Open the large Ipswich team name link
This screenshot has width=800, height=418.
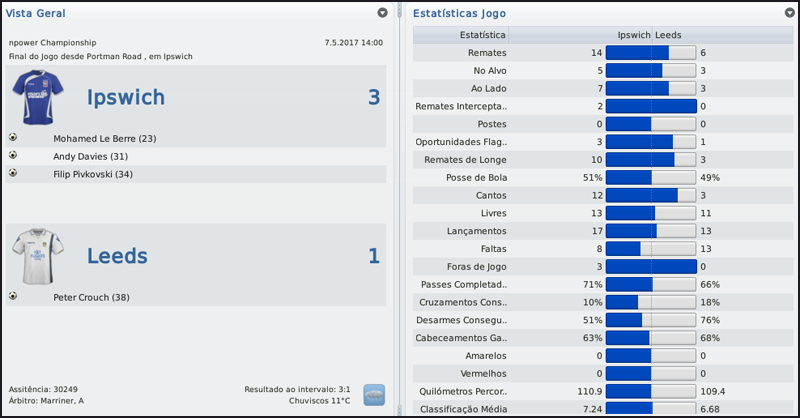pyautogui.click(x=125, y=97)
